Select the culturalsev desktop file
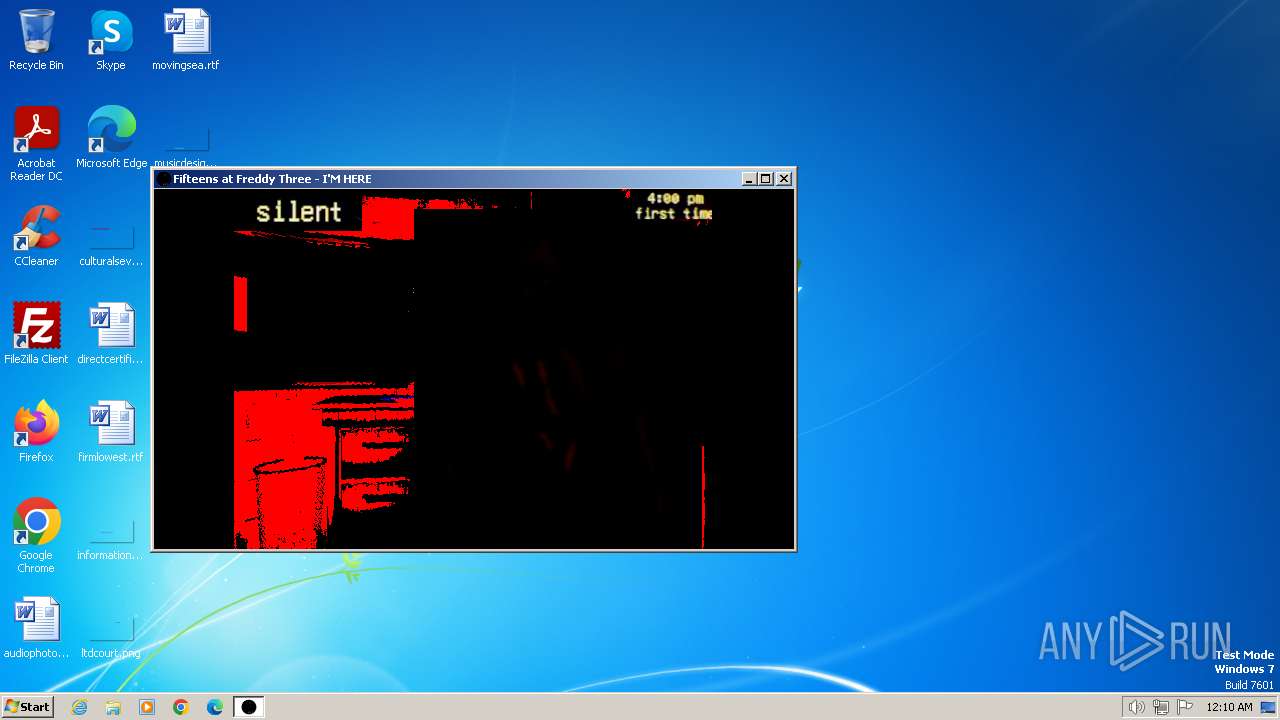The image size is (1280, 720). 111,243
